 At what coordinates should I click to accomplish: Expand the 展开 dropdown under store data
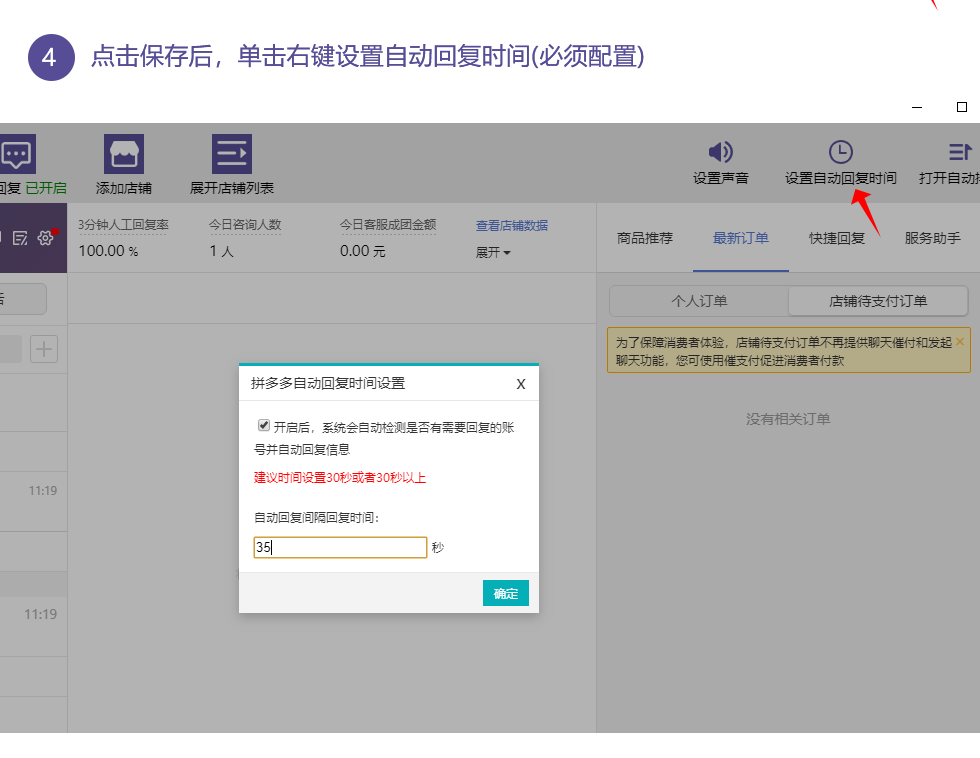(493, 252)
